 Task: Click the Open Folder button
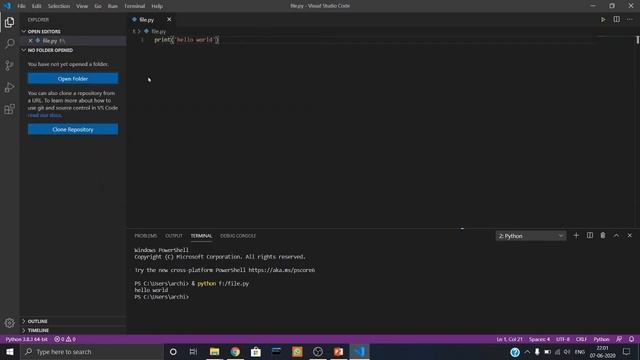coord(73,78)
